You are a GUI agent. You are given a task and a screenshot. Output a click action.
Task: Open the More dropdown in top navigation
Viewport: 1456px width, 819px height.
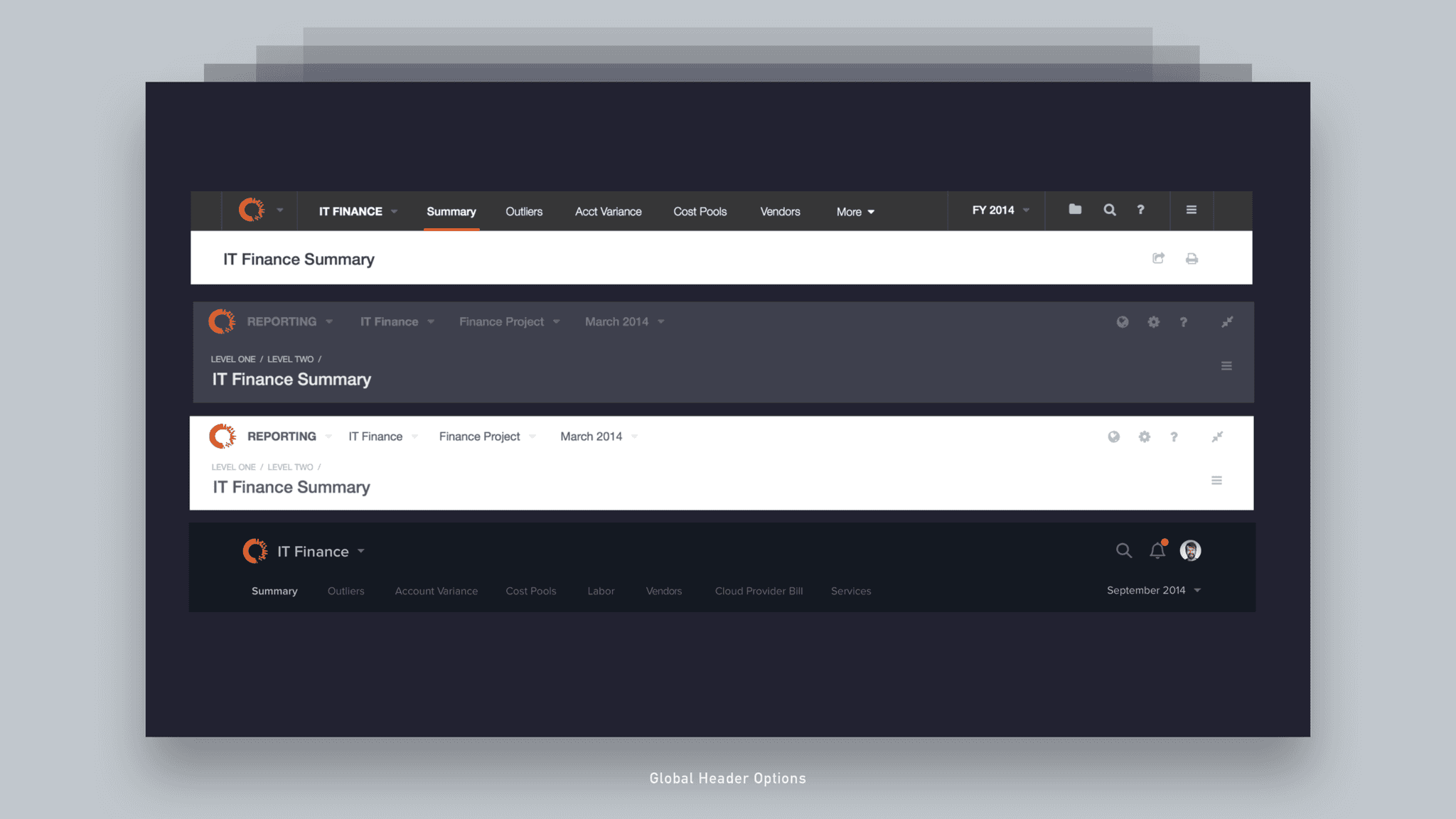(855, 211)
